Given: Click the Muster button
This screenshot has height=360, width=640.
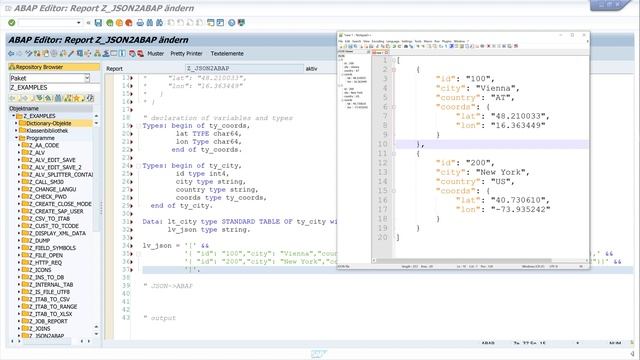Looking at the screenshot, I should point(156,53).
